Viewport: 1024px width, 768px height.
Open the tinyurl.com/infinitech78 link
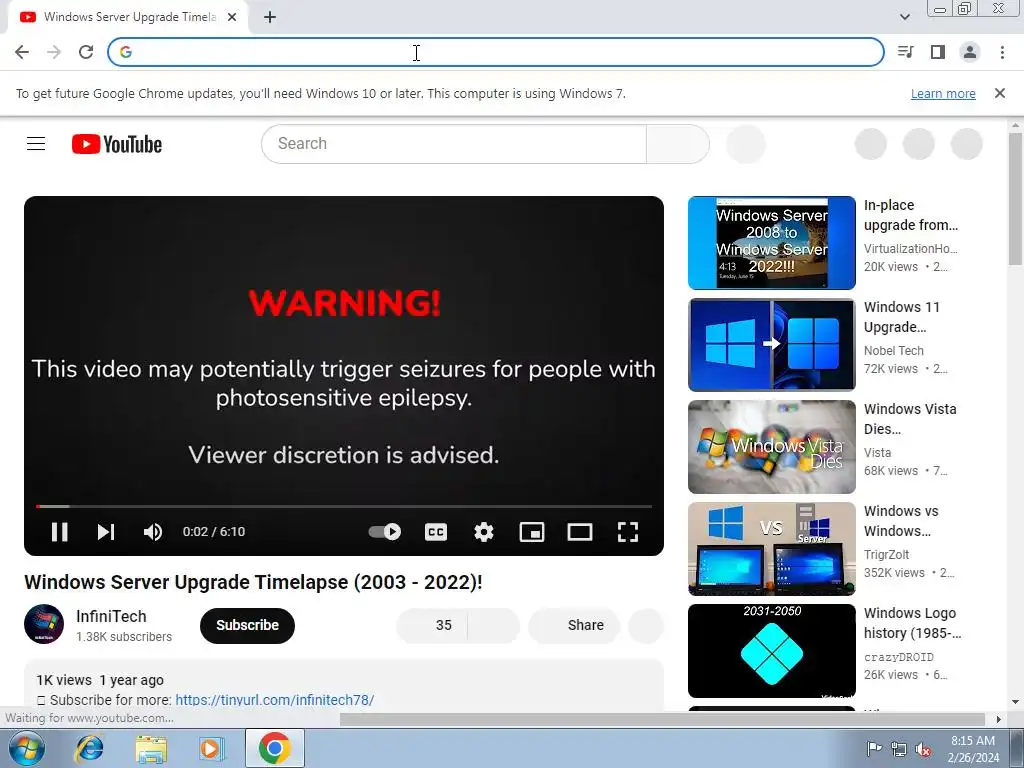coord(274,700)
